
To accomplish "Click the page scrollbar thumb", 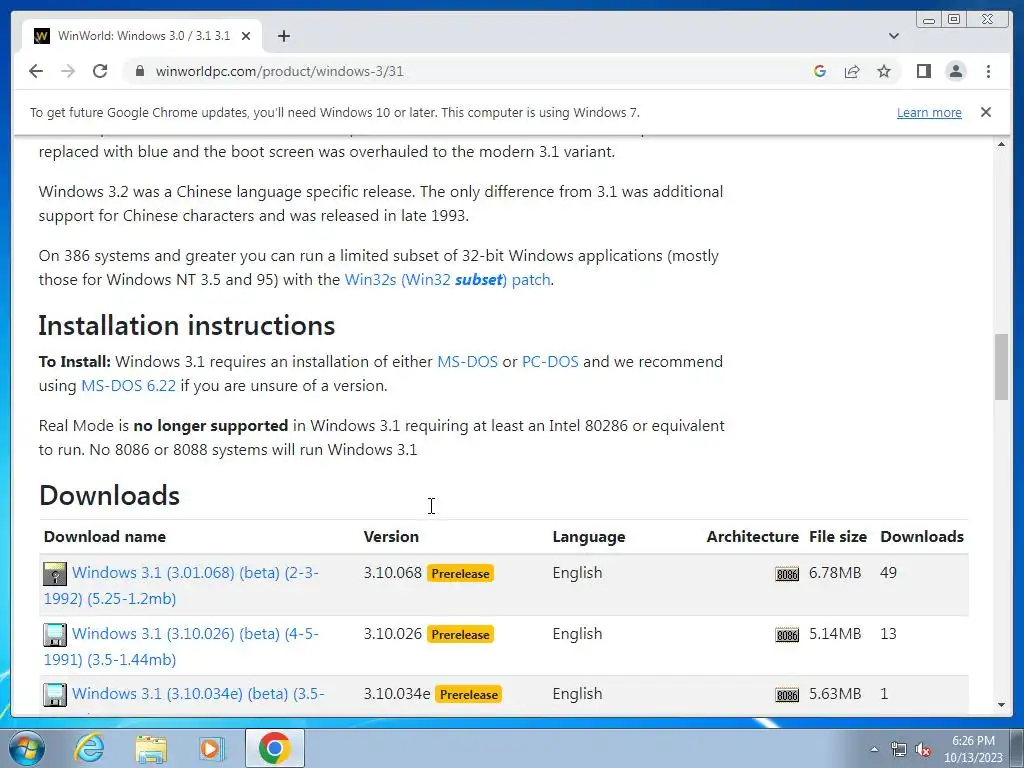I will click(1001, 366).
